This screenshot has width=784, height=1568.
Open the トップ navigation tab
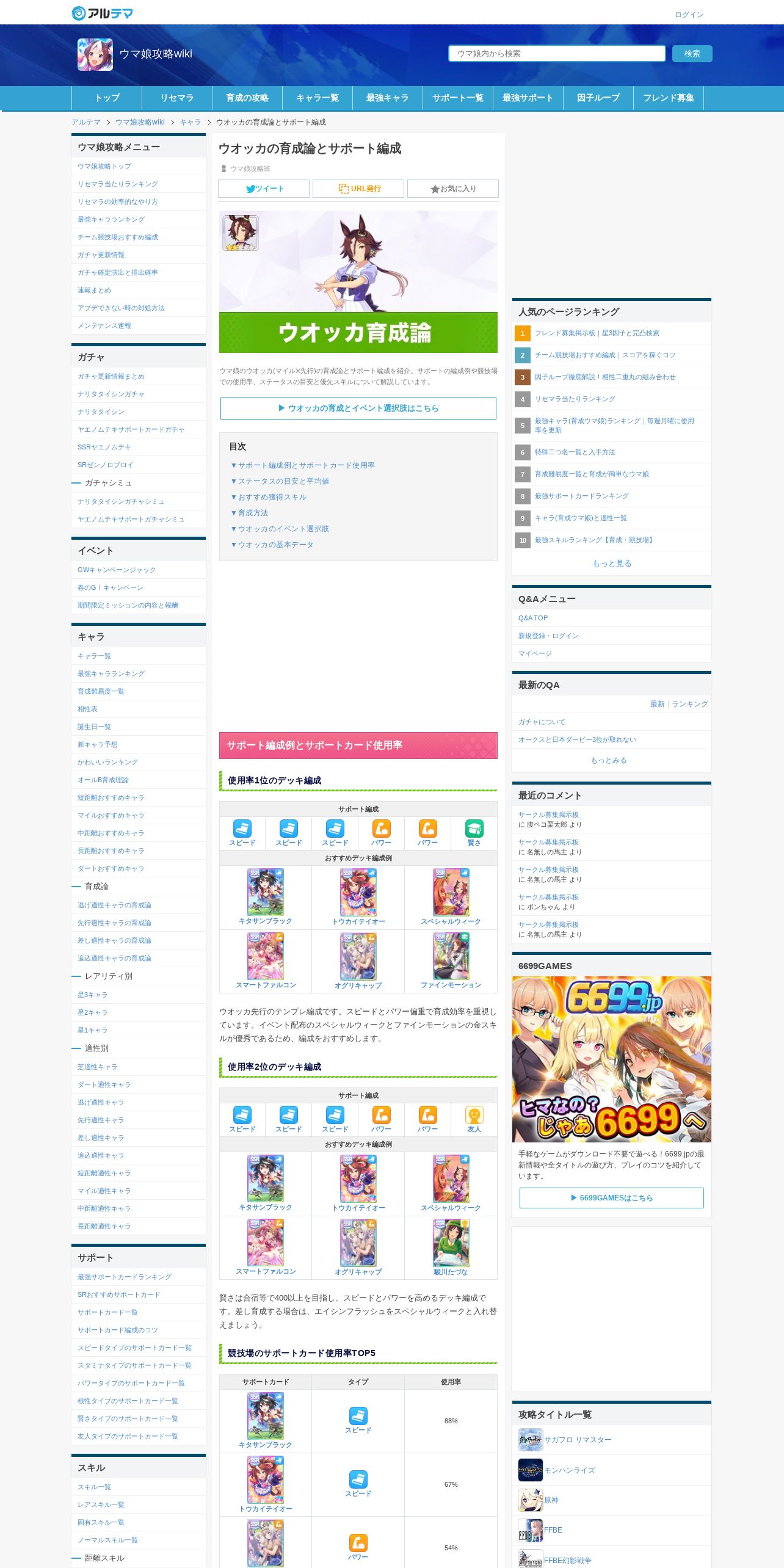pos(107,98)
